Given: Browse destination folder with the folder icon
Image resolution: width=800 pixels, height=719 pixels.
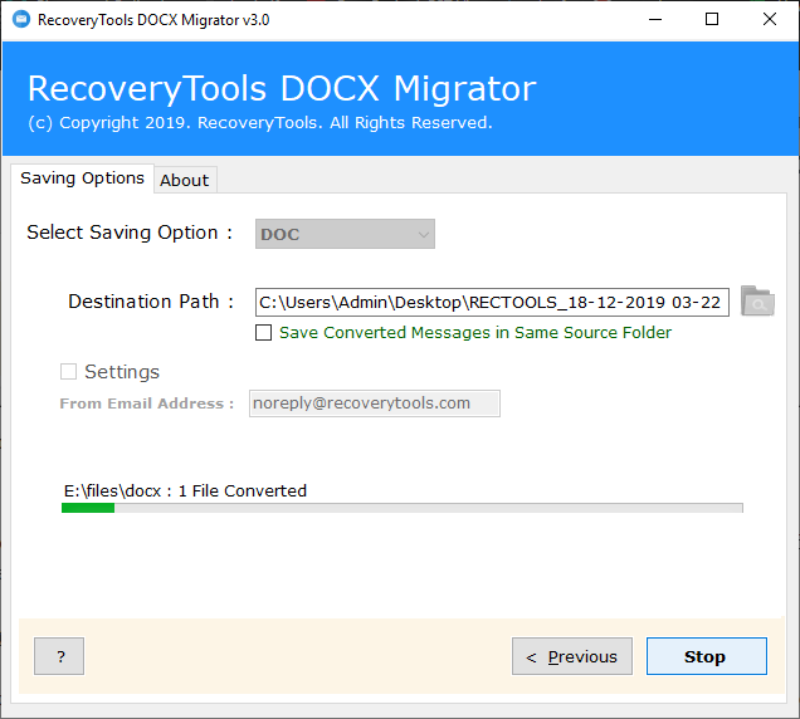Looking at the screenshot, I should point(757,301).
